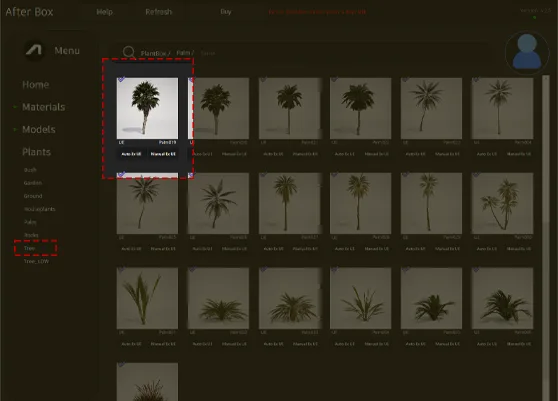The image size is (558, 401).
Task: Click Auto Ex UE under Palm024
Action: pyautogui.click(x=486, y=154)
